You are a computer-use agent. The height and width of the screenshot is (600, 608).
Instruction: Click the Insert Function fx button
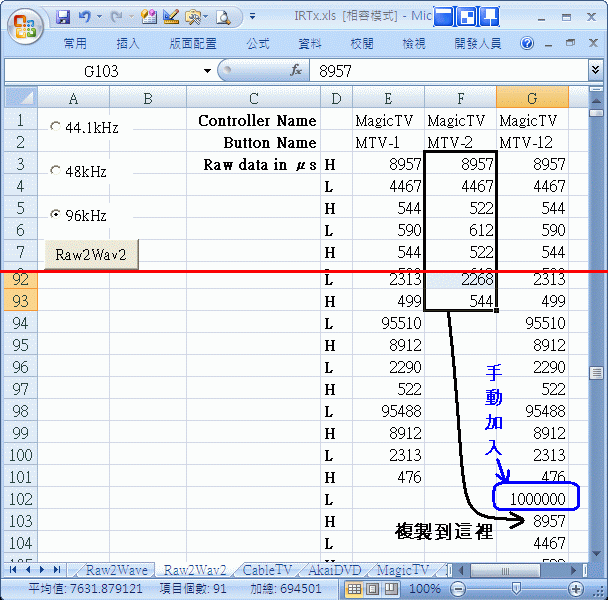tap(296, 71)
